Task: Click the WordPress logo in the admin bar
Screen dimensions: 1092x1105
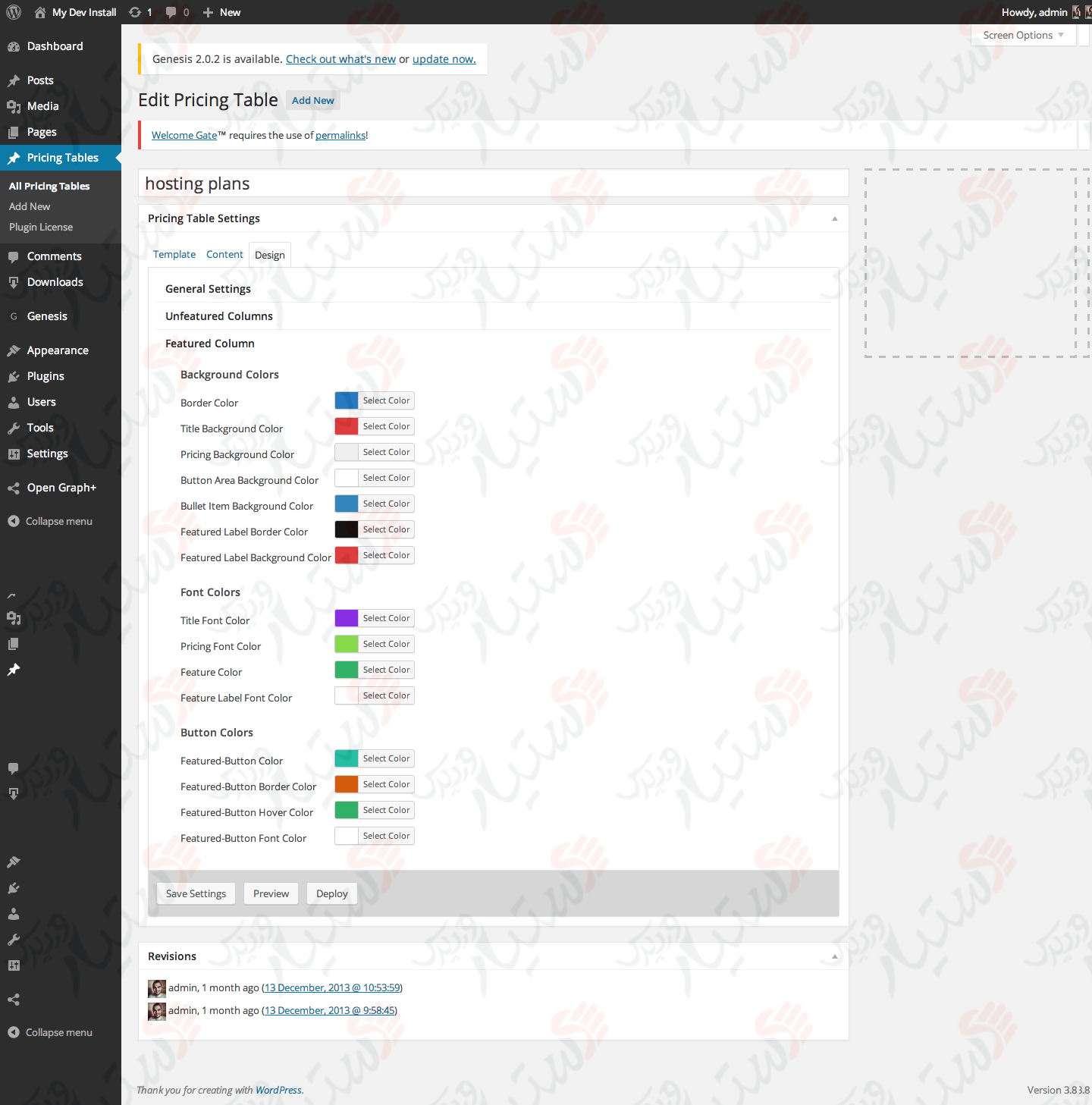Action: (x=13, y=12)
